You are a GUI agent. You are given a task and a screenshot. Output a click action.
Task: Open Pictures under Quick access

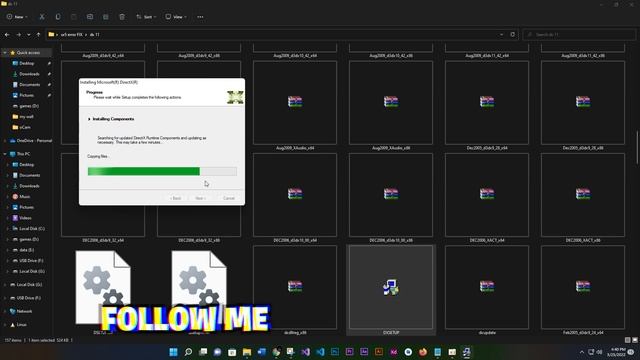click(x=27, y=95)
